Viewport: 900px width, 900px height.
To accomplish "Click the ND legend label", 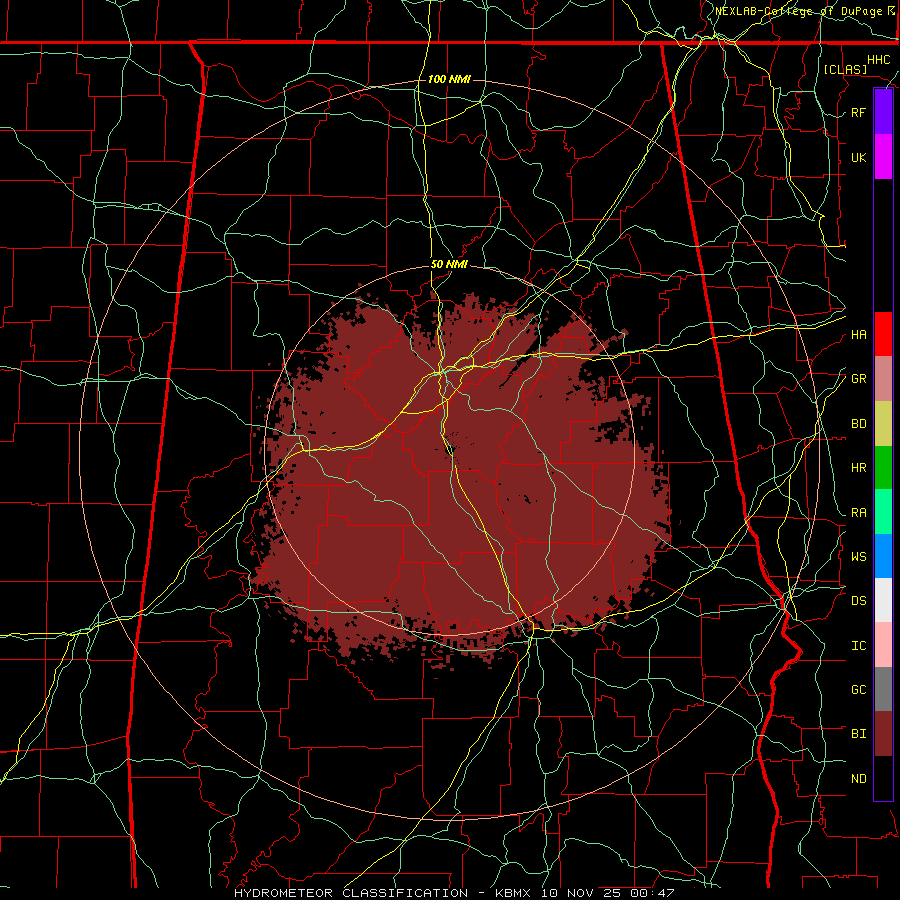I will click(x=859, y=779).
